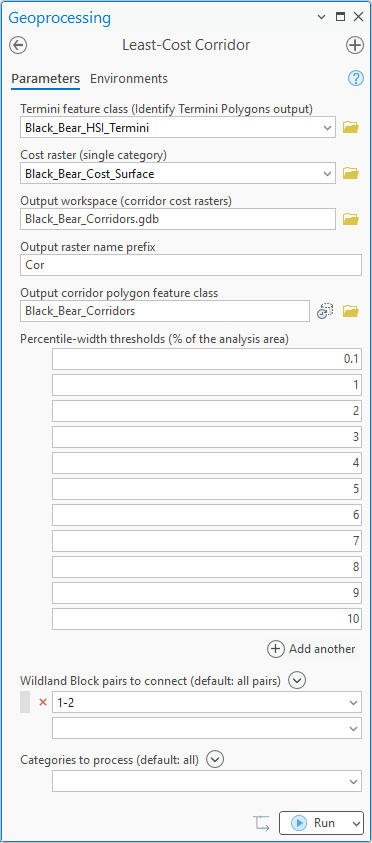Click the batch/schedule icon next to Run
The image size is (372, 843).
[x=262, y=823]
